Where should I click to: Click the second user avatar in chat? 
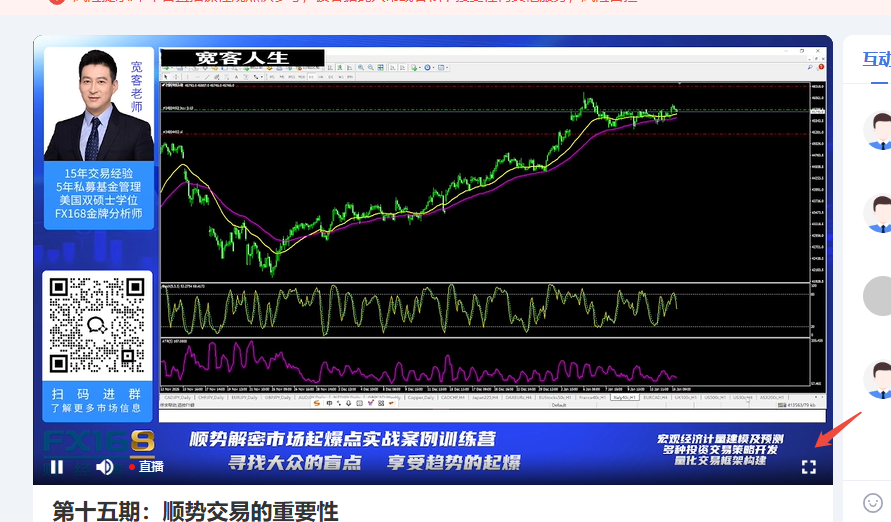[879, 214]
